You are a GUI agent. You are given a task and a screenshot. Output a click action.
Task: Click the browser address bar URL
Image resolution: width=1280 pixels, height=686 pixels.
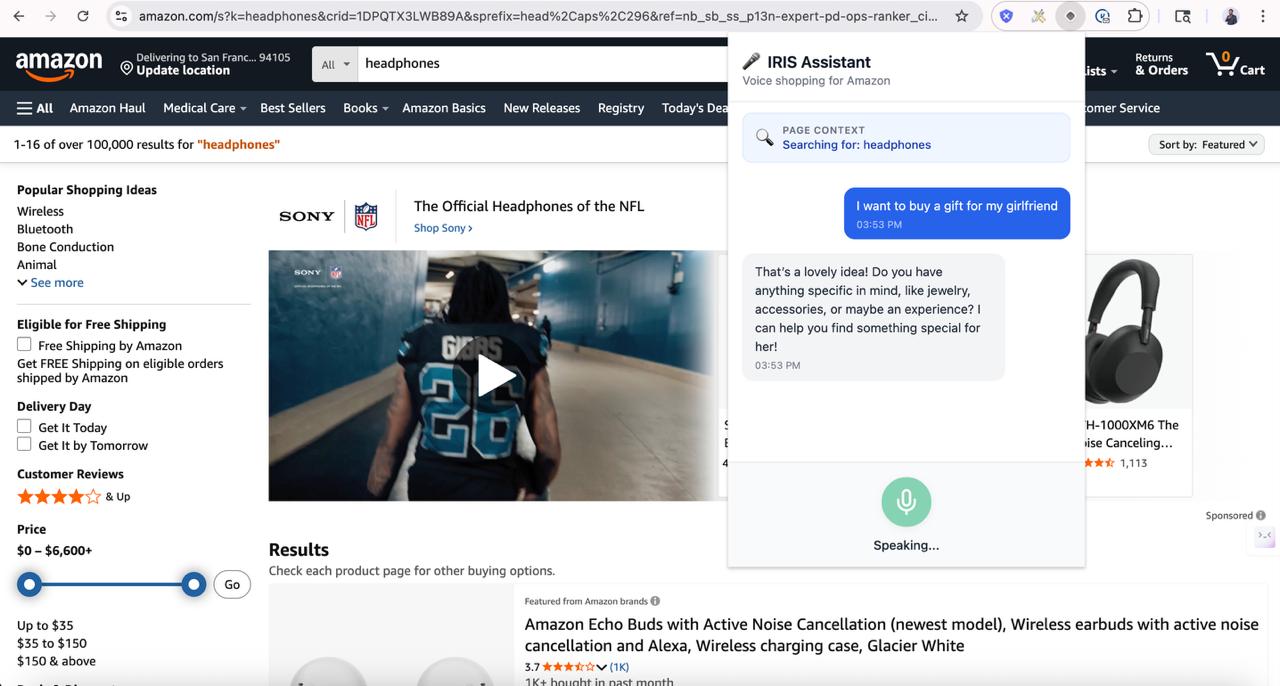(538, 16)
